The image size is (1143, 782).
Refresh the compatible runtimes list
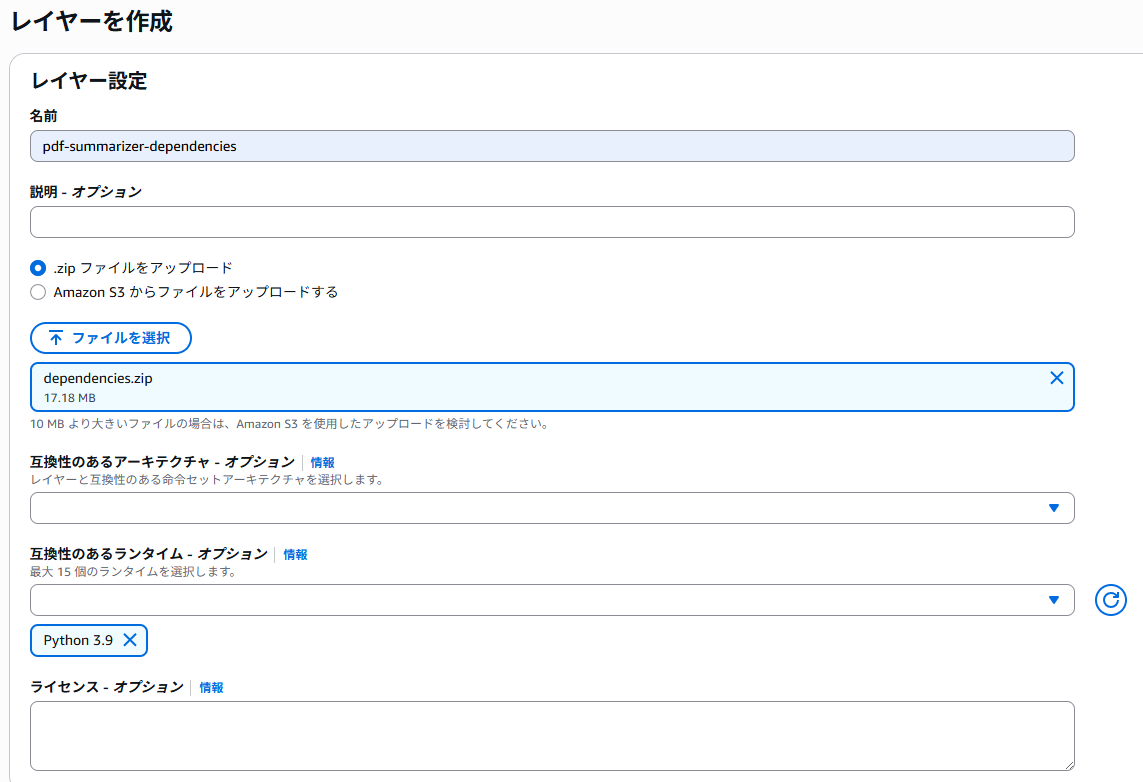pyautogui.click(x=1110, y=600)
